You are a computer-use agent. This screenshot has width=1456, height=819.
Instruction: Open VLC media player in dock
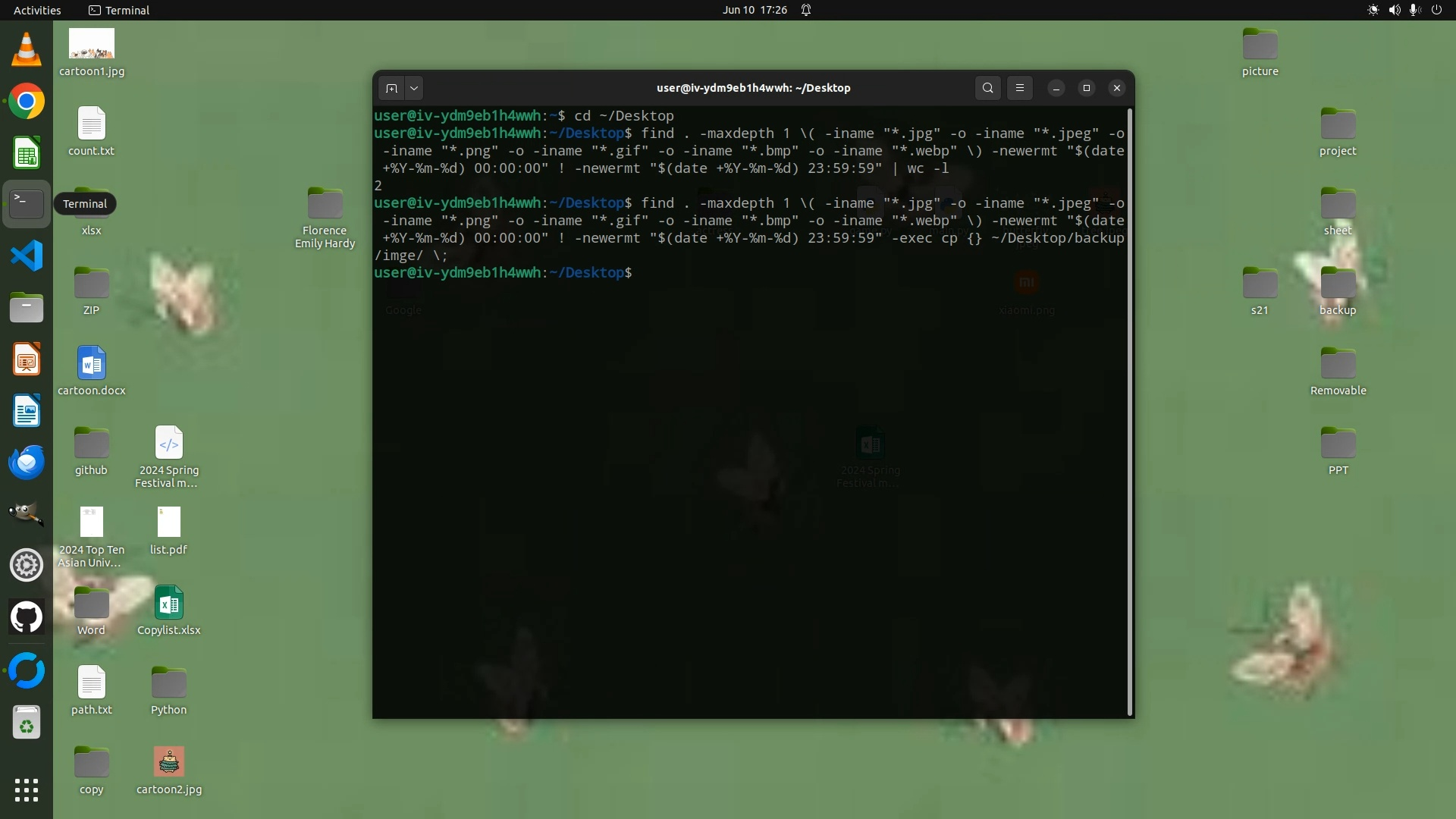(x=27, y=50)
